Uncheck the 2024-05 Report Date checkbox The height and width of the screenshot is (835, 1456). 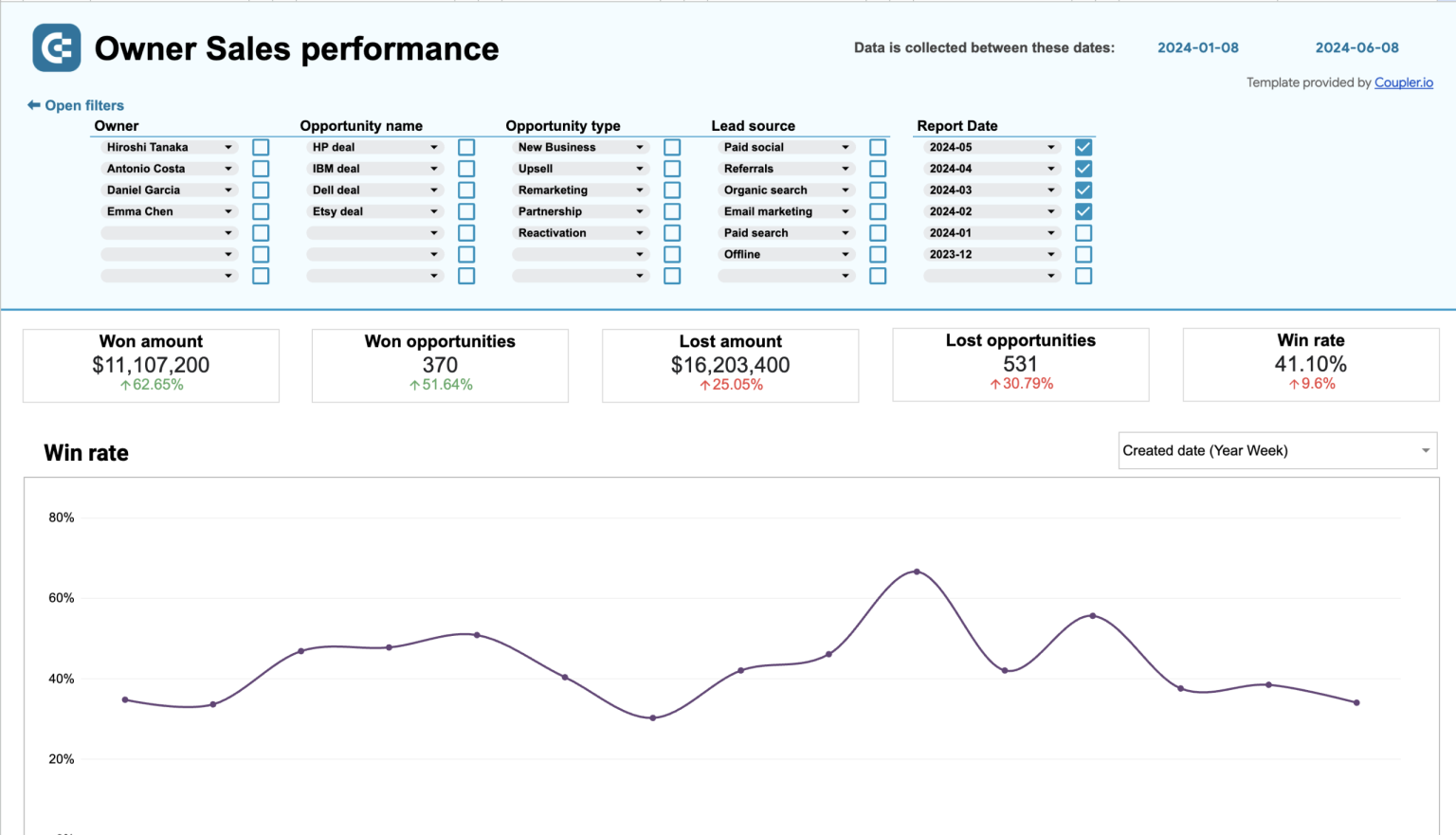[1083, 147]
